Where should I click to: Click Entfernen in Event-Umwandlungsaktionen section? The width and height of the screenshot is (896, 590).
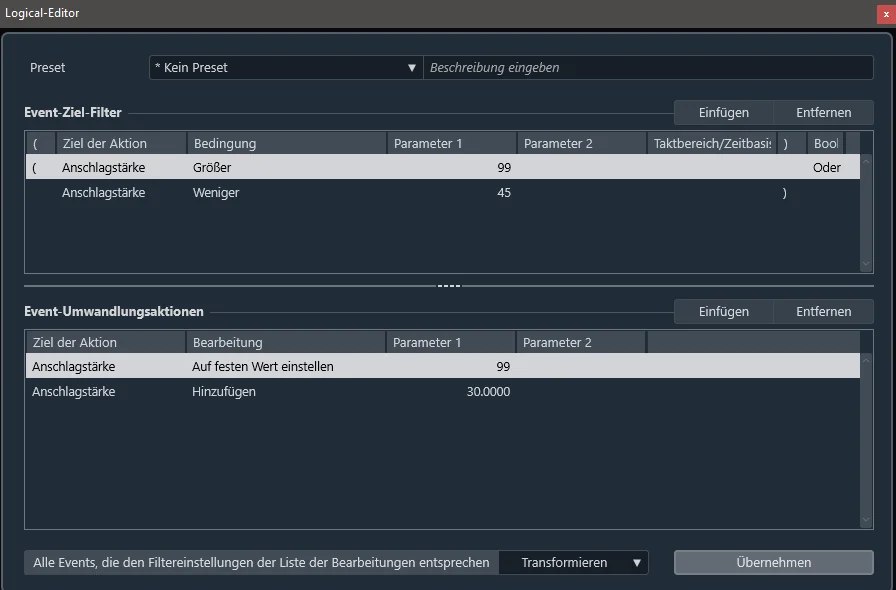pos(823,312)
